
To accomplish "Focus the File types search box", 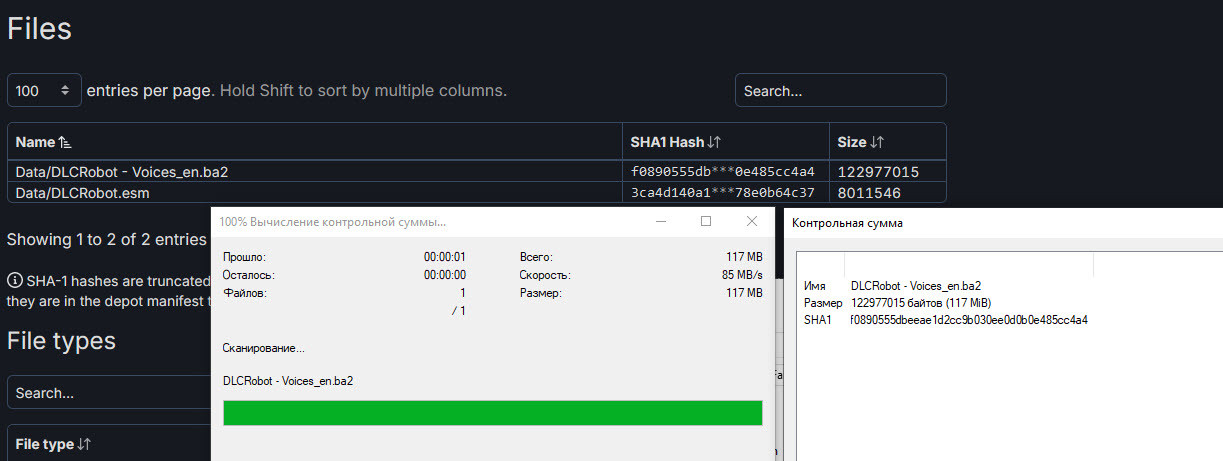I will pyautogui.click(x=108, y=393).
